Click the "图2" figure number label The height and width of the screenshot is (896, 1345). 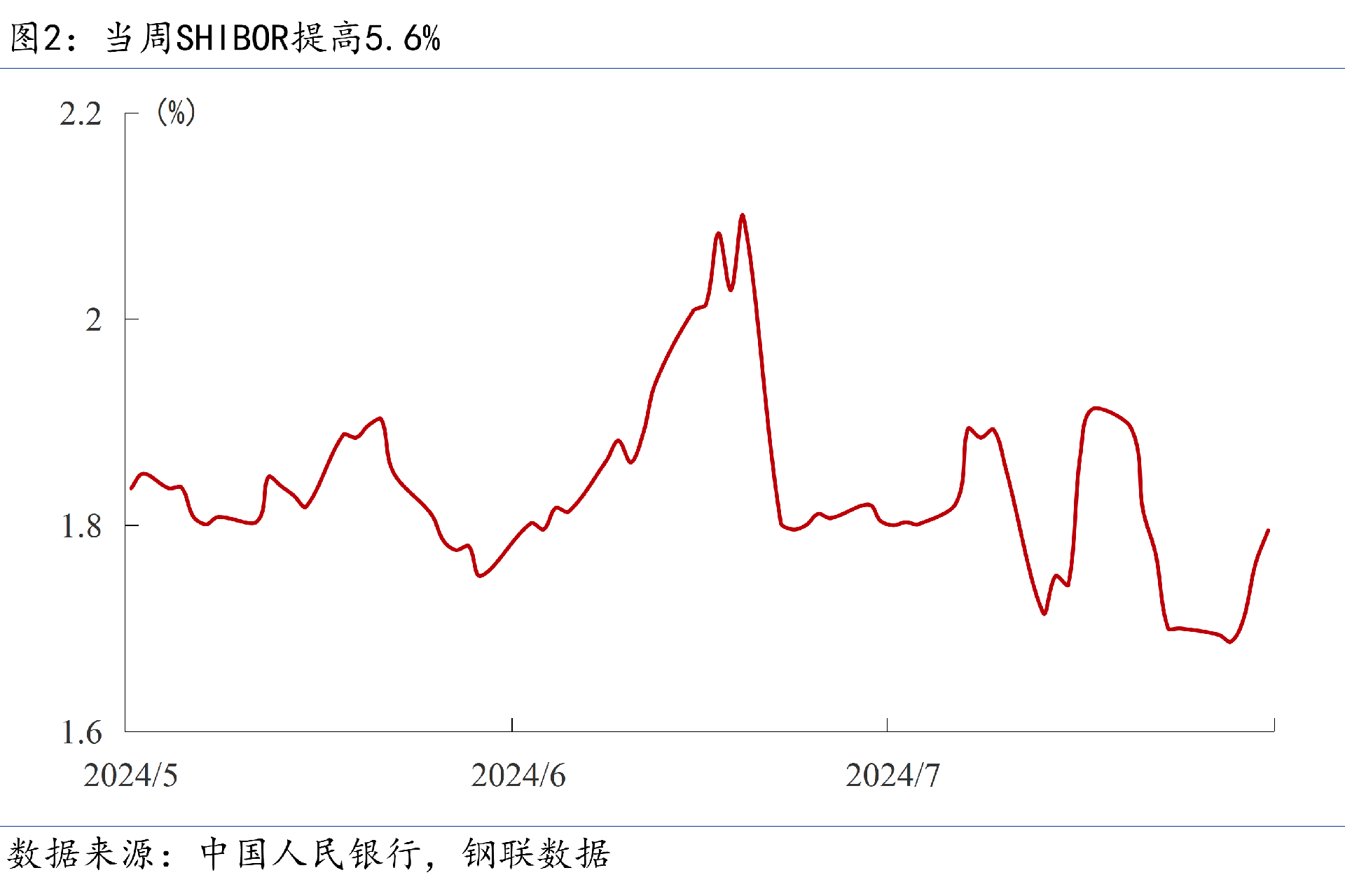36,38
